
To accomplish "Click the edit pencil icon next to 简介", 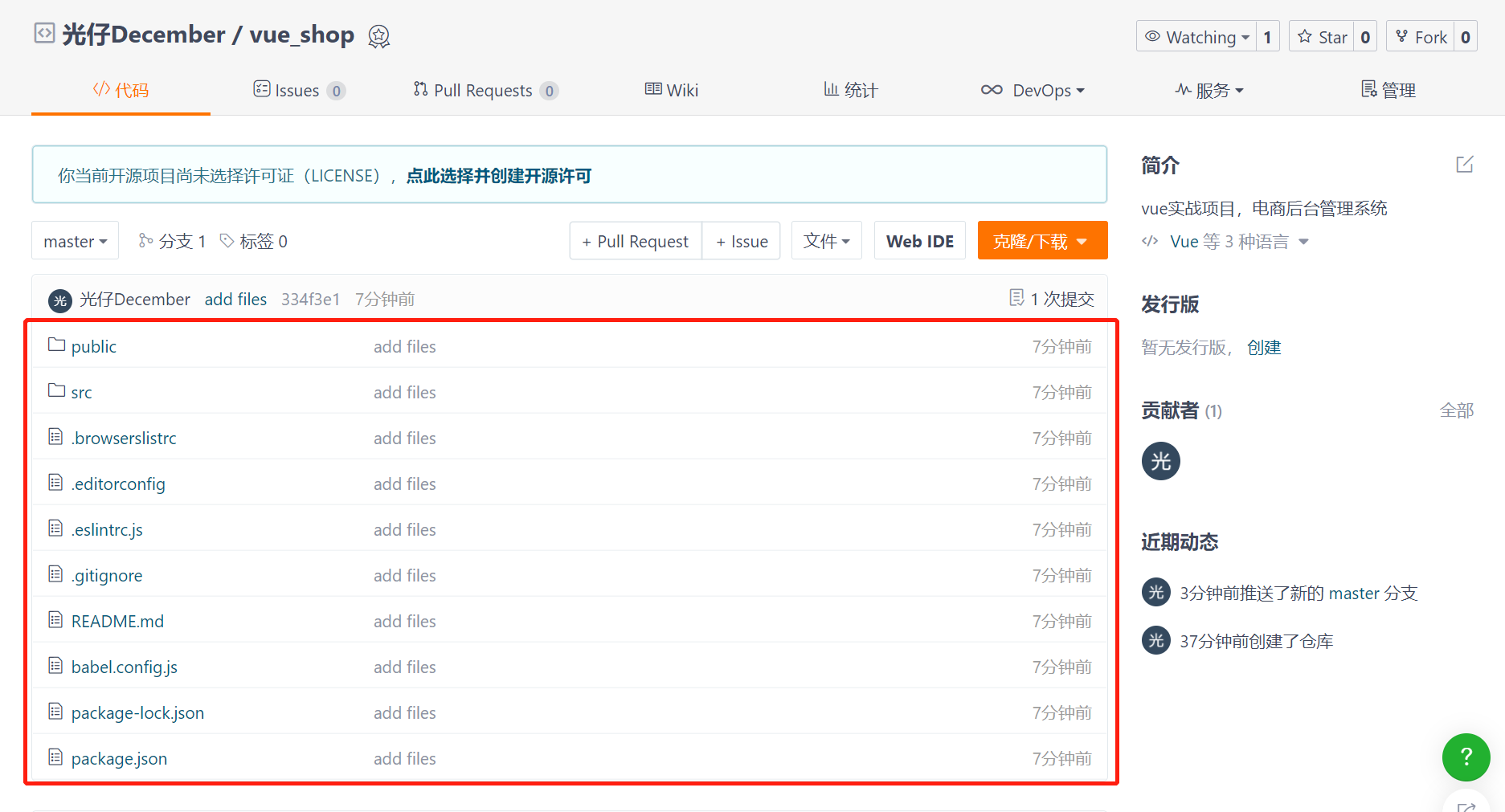I will click(1464, 163).
